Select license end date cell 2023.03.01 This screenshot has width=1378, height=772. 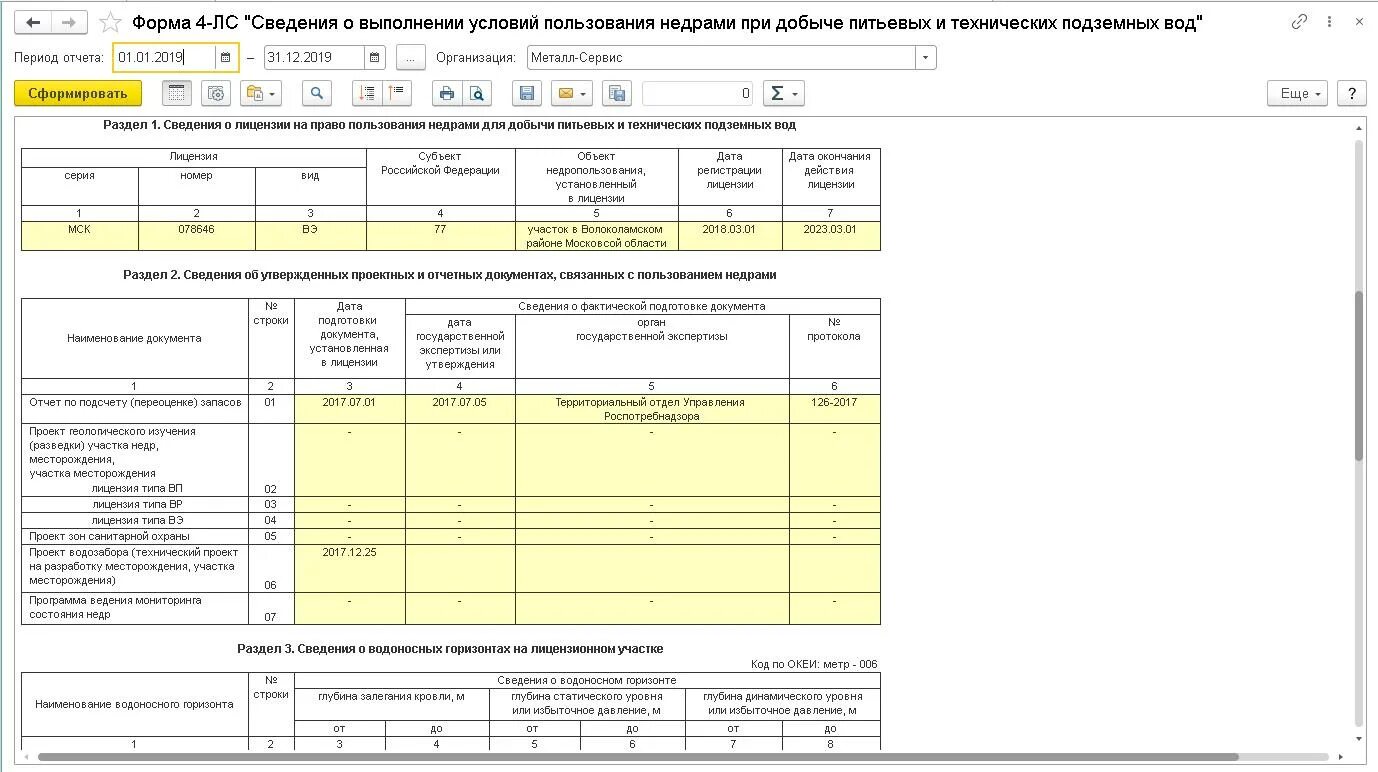pyautogui.click(x=831, y=236)
